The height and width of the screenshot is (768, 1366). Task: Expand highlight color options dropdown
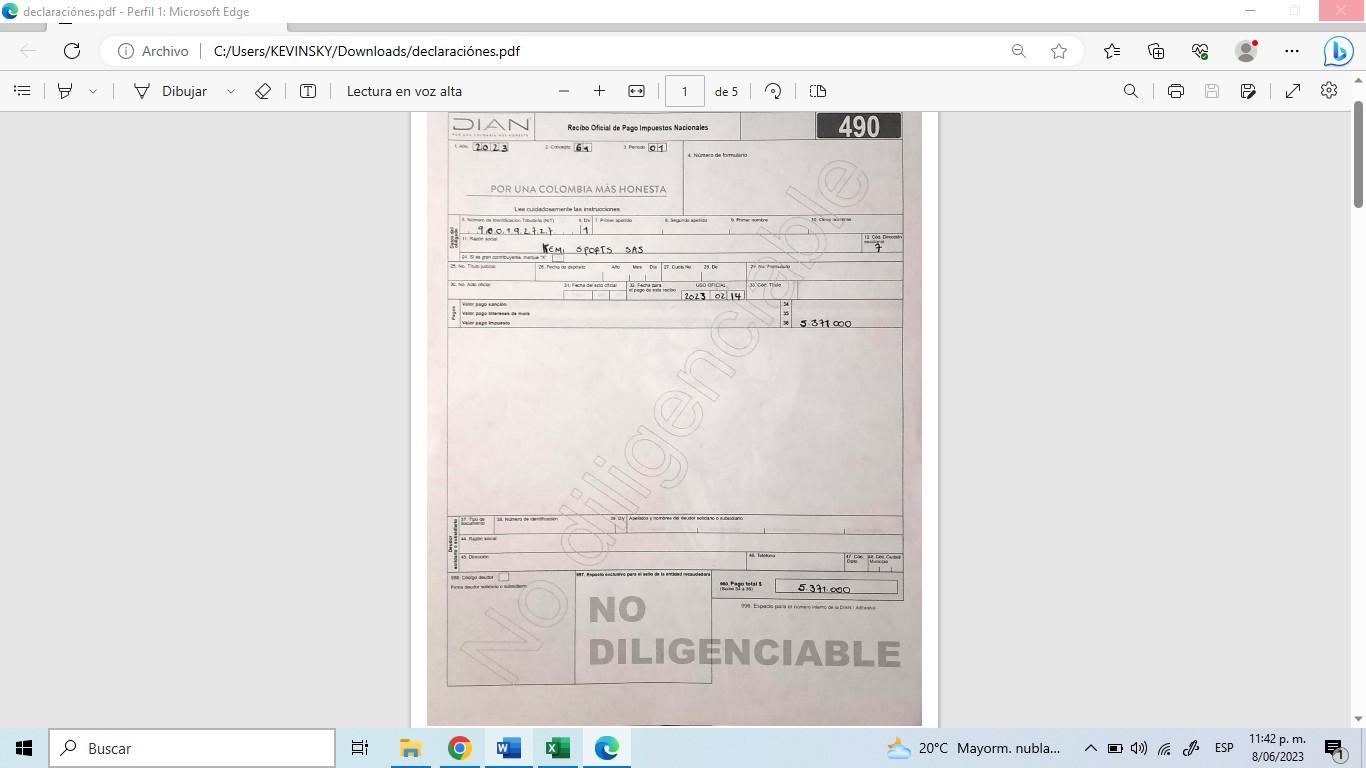click(x=93, y=91)
